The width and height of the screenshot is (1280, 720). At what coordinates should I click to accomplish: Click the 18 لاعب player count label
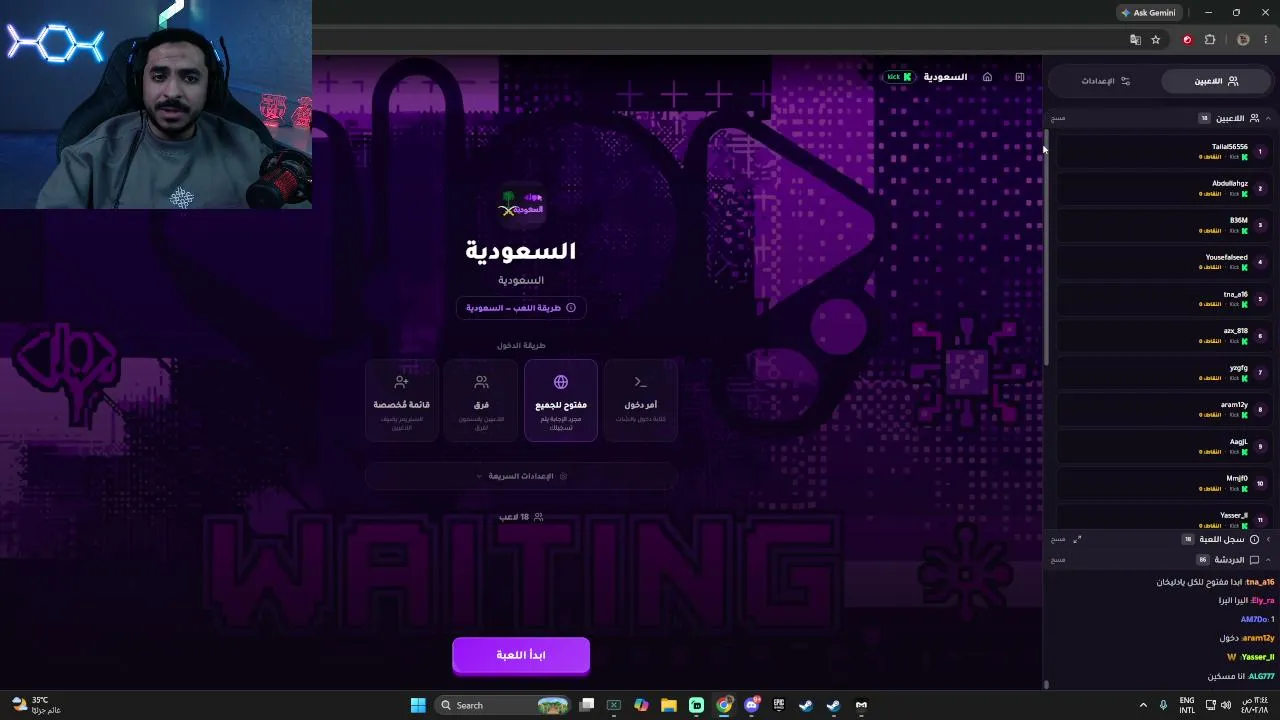click(521, 517)
